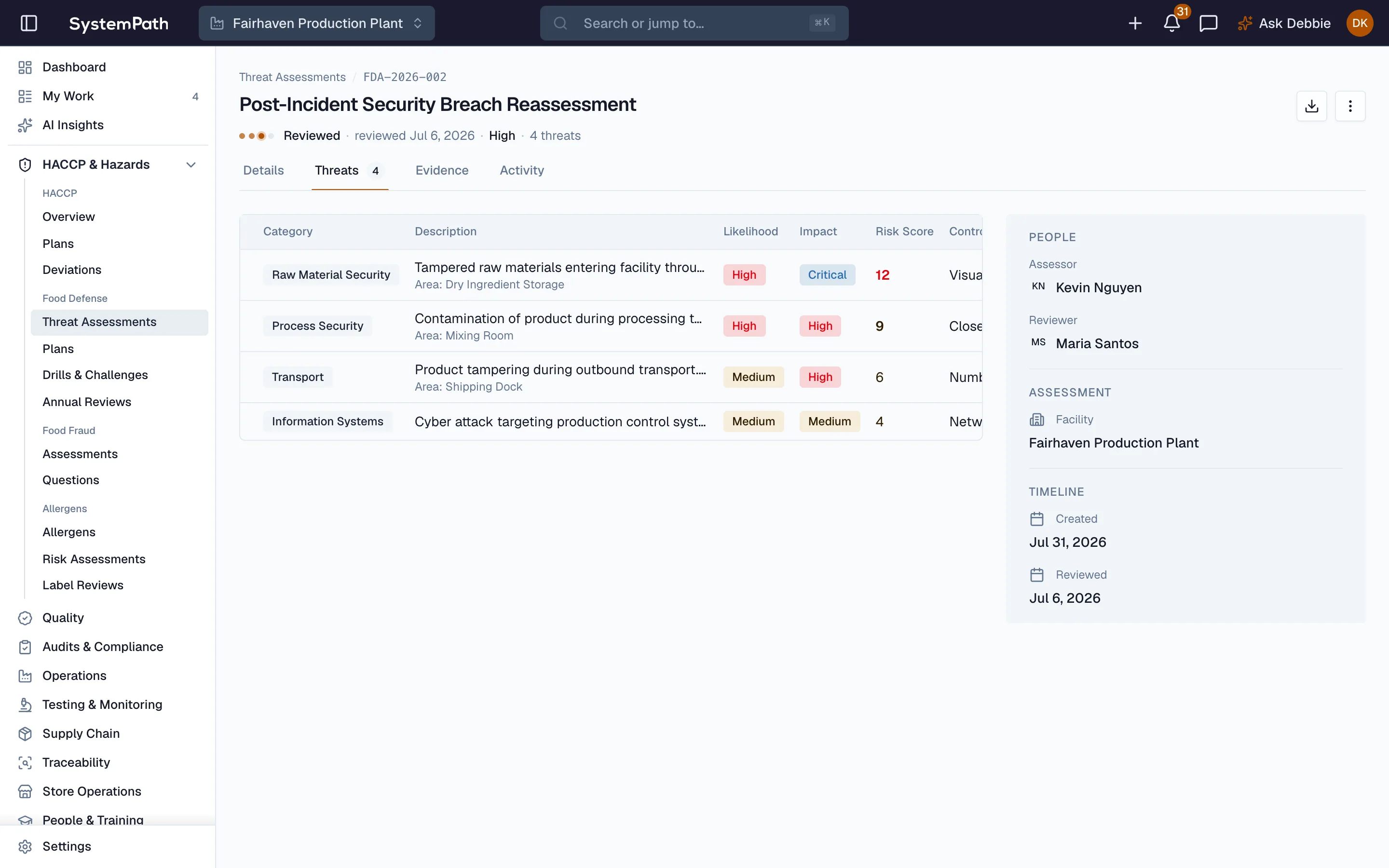
Task: Click the Critical impact badge
Action: [827, 275]
